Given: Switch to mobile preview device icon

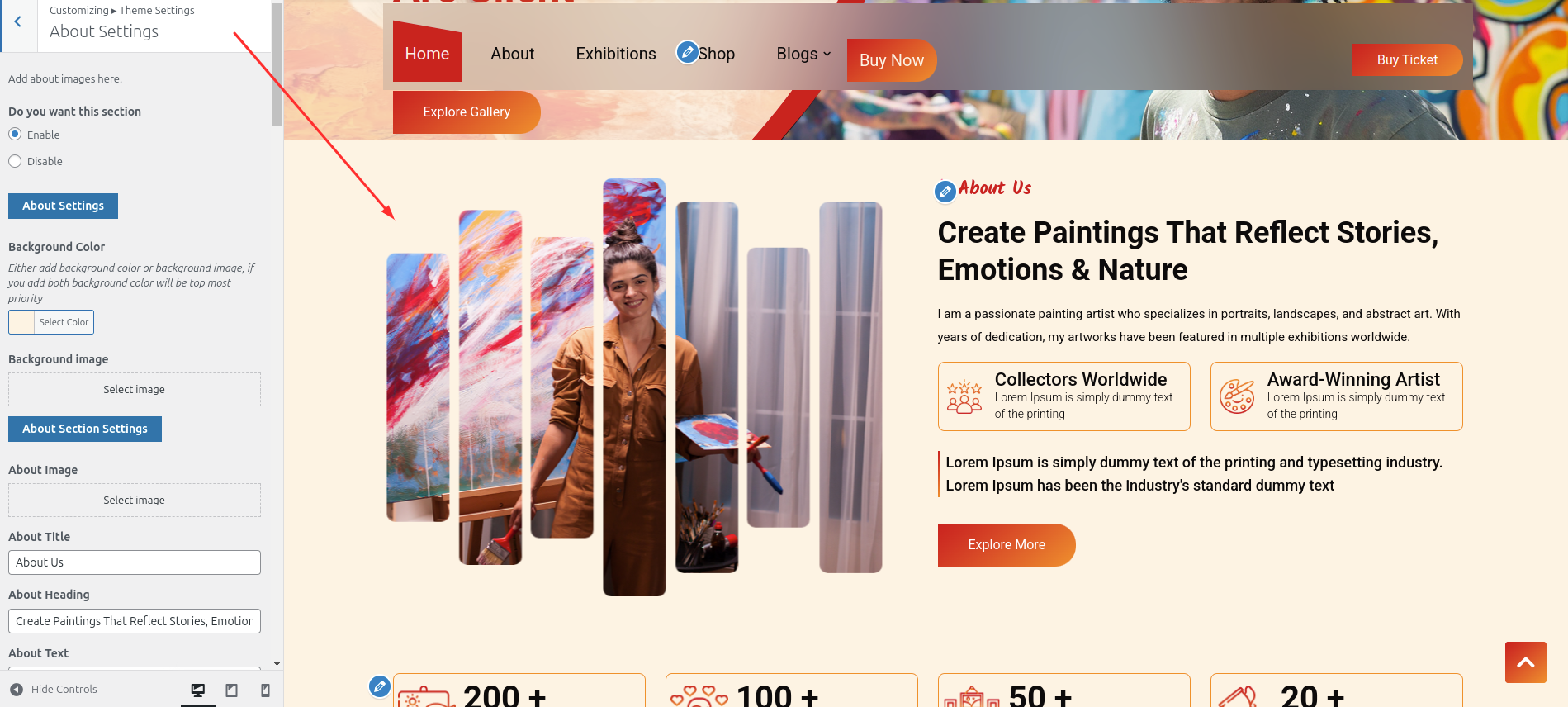Looking at the screenshot, I should pyautogui.click(x=265, y=690).
